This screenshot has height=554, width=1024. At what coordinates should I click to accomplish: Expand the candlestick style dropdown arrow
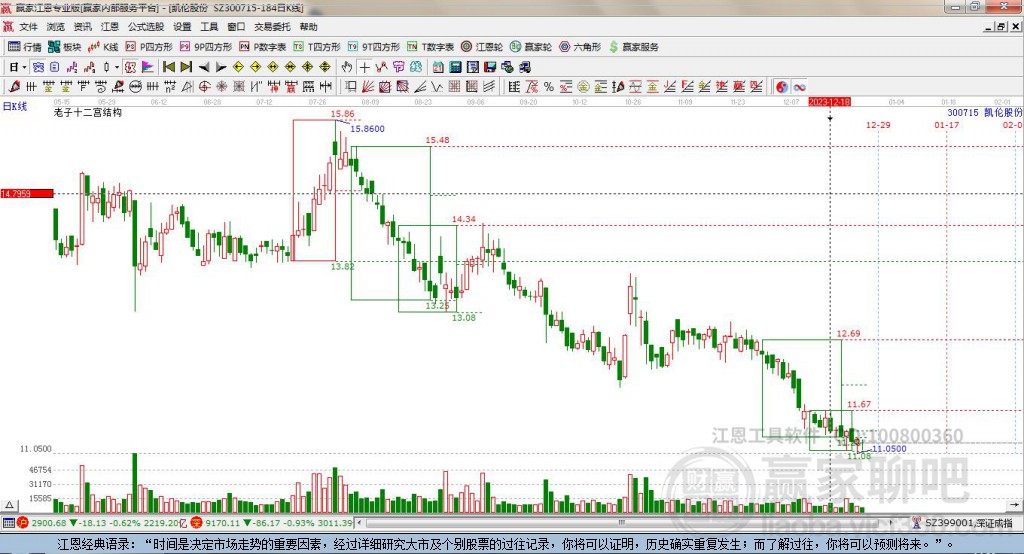[117, 67]
